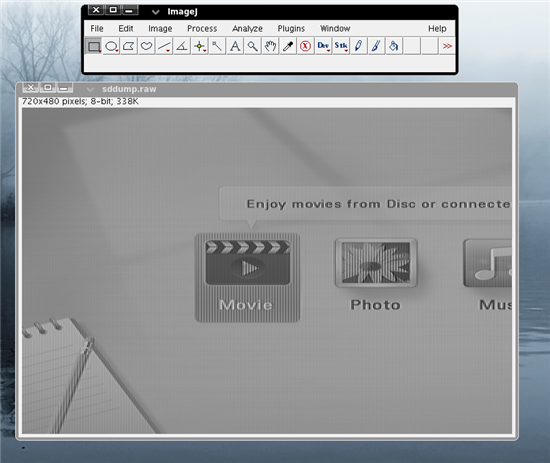
Task: Open the Process menu
Action: click(x=202, y=28)
